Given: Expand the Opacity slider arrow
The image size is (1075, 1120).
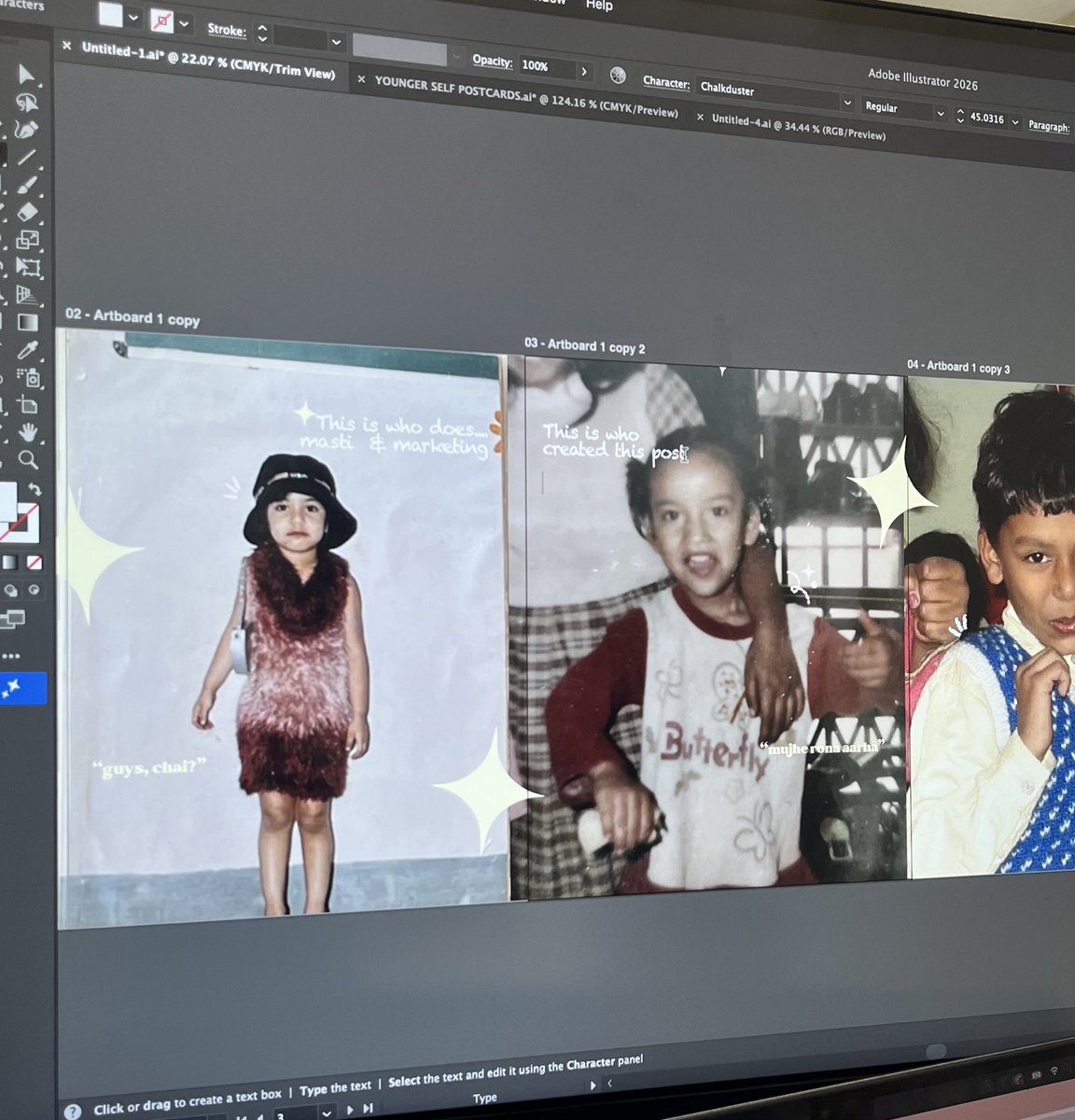Looking at the screenshot, I should (x=585, y=71).
